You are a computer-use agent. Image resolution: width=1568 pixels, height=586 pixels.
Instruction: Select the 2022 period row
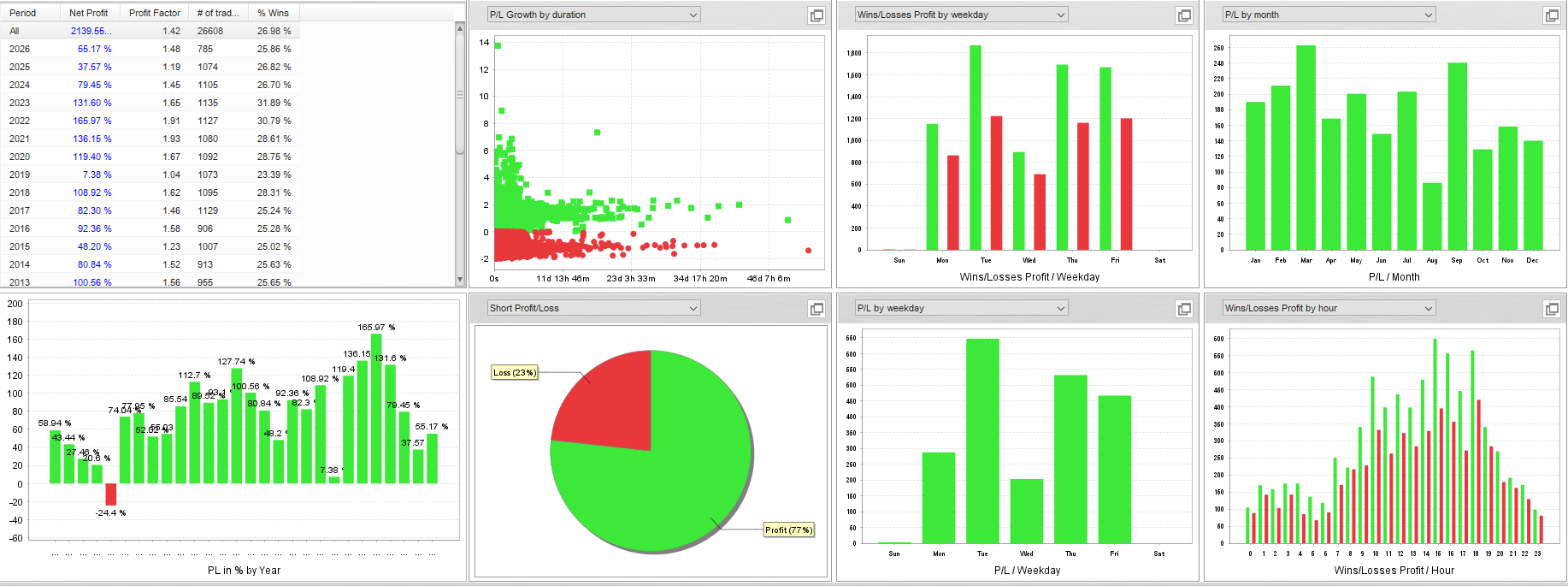pyautogui.click(x=150, y=121)
